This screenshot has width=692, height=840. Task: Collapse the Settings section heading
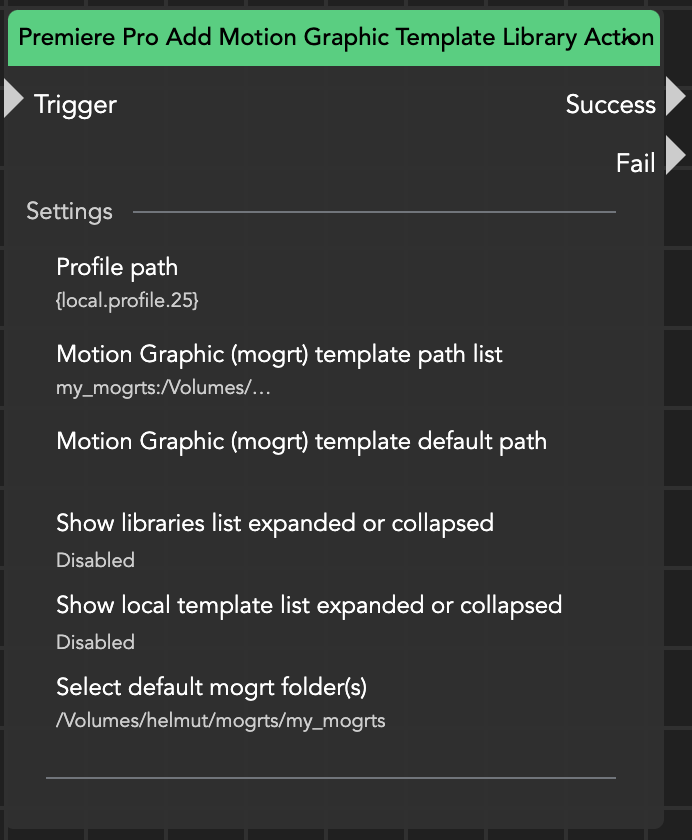[69, 211]
